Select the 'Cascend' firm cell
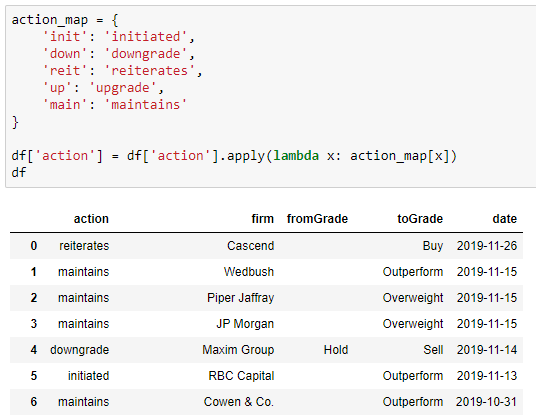This screenshot has height=416, width=536. (x=251, y=246)
